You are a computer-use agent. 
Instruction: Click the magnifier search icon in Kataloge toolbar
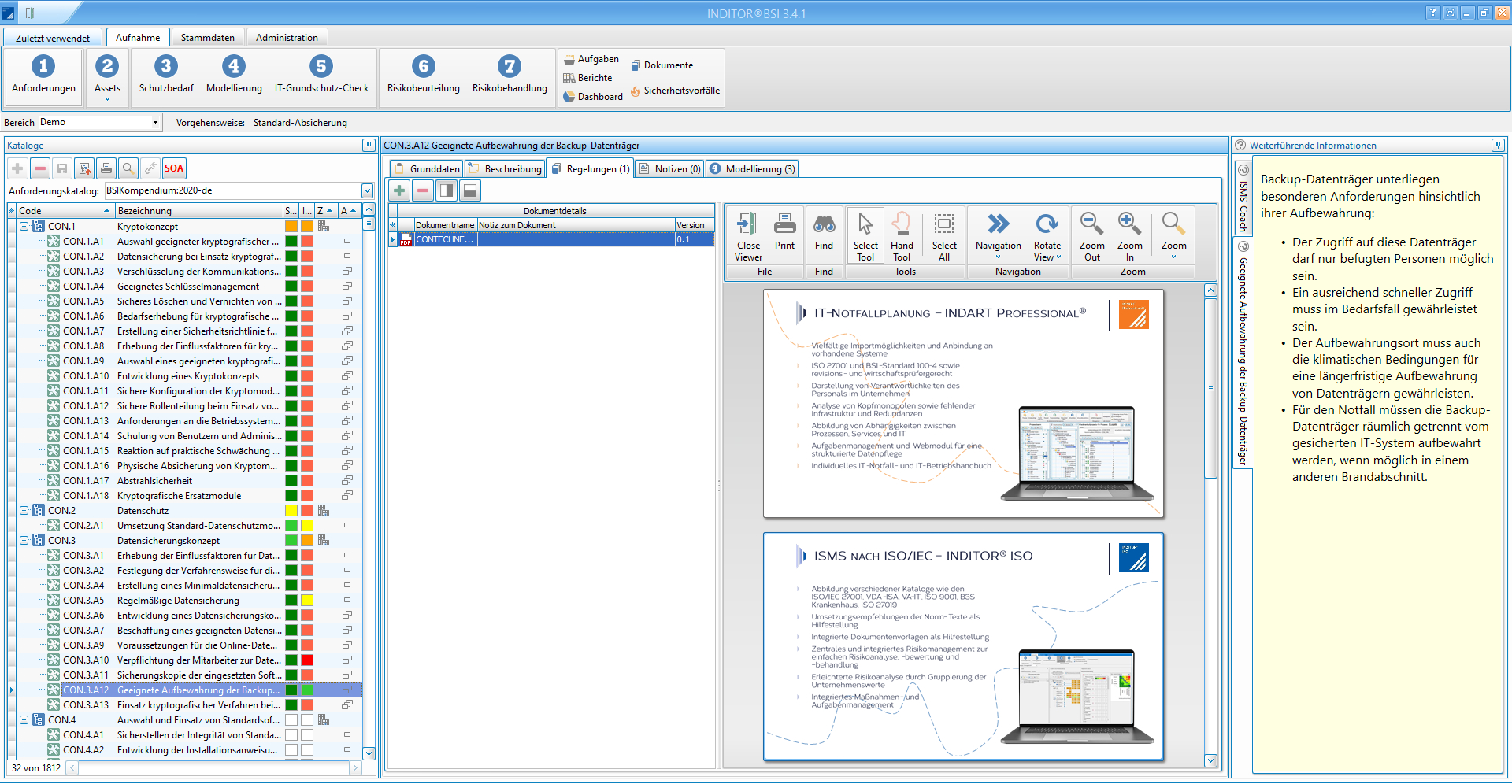128,168
